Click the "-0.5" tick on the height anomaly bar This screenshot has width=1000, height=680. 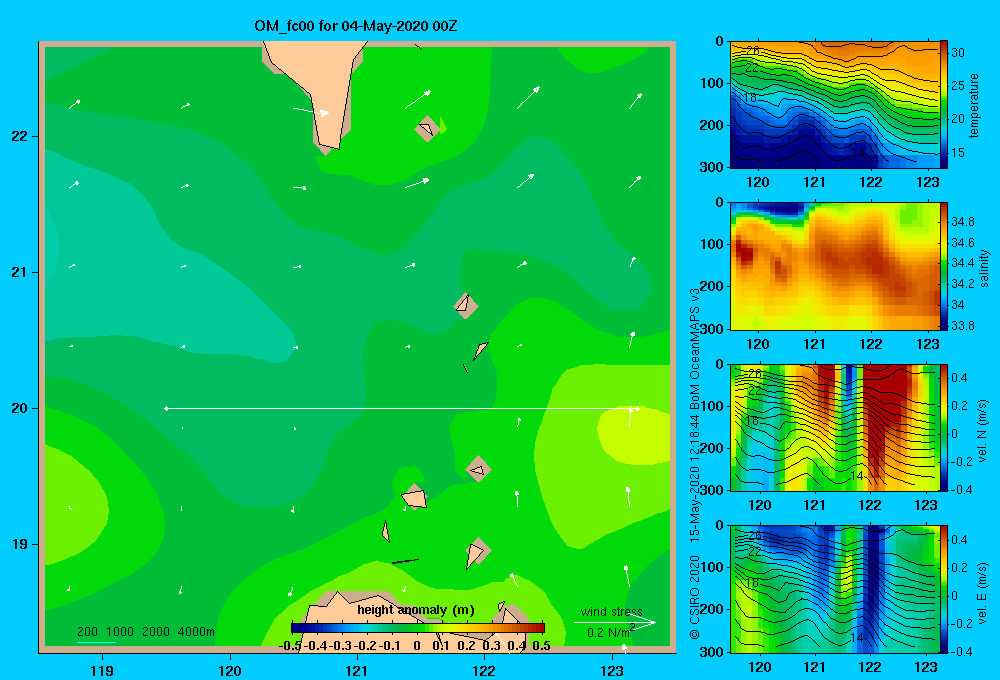pos(291,645)
